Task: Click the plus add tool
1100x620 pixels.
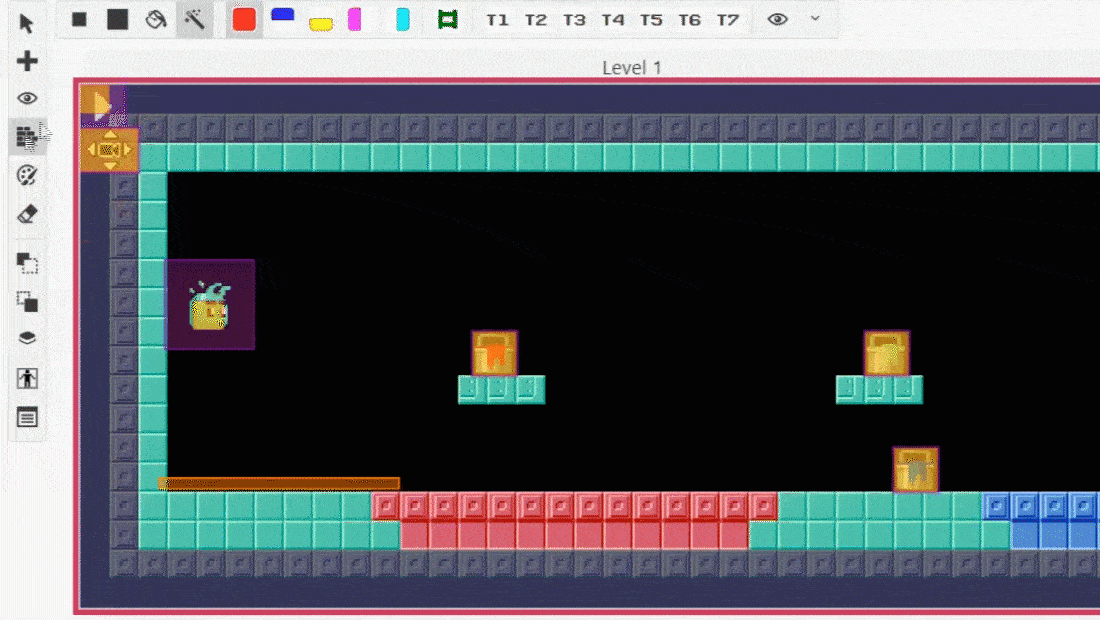Action: tap(27, 61)
